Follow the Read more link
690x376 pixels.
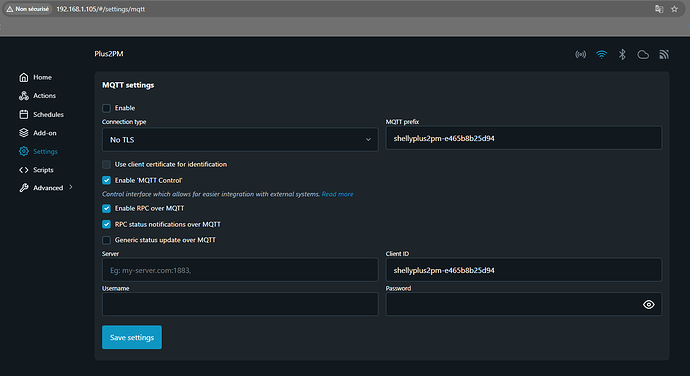(x=337, y=194)
